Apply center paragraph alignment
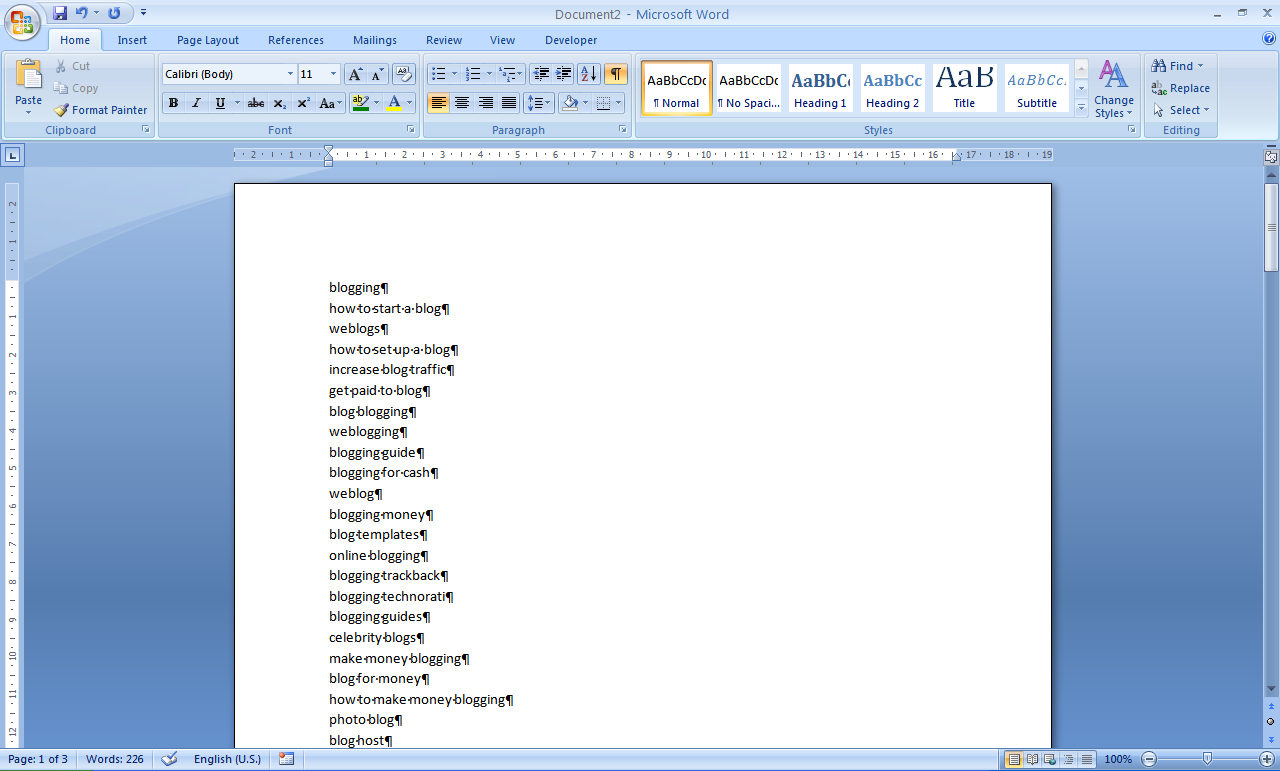Viewport: 1280px width, 771px height. point(461,103)
